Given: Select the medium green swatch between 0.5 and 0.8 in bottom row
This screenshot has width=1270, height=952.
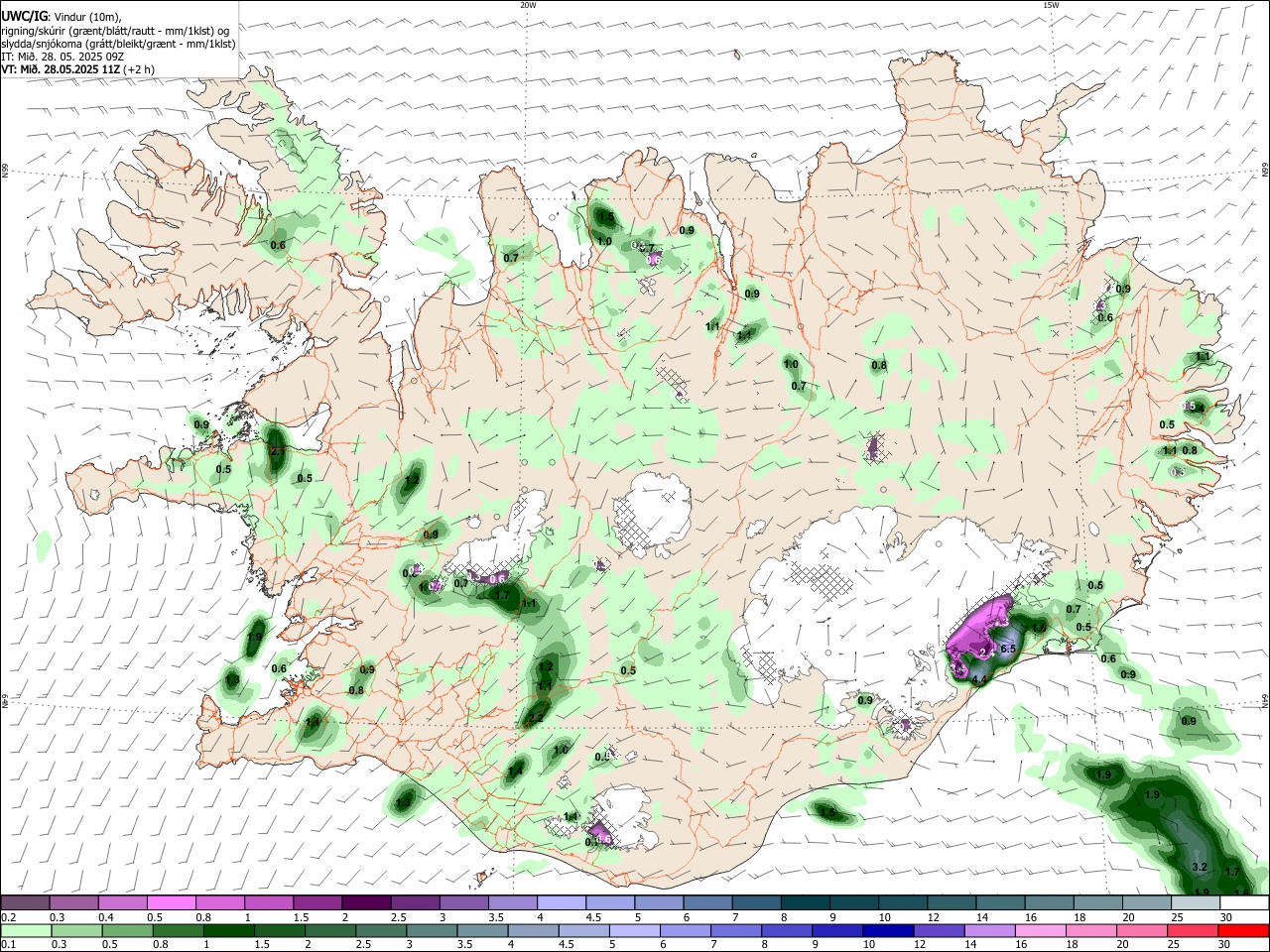Looking at the screenshot, I should pyautogui.click(x=127, y=931).
